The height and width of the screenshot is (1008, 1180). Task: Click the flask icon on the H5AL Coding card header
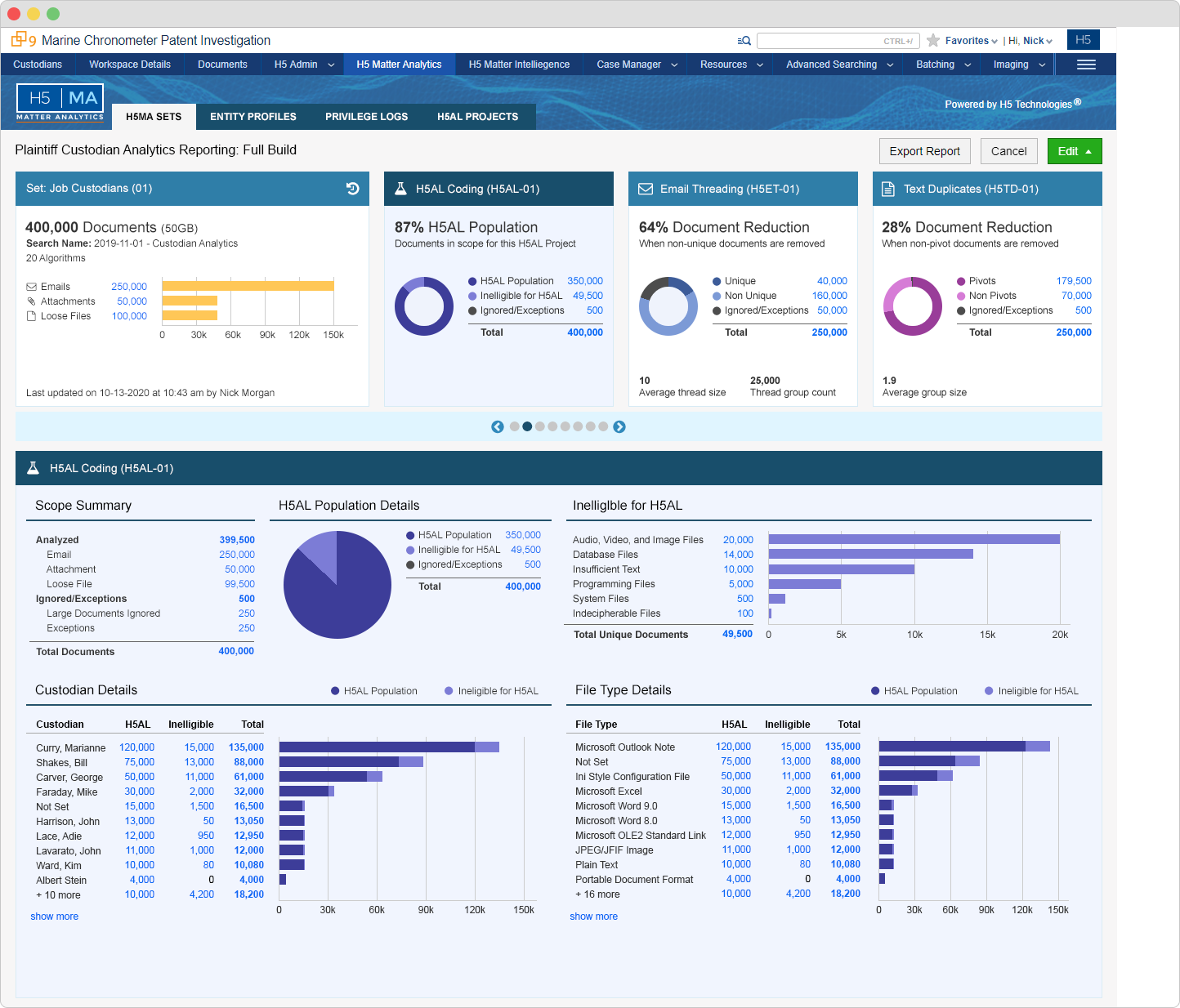[400, 189]
